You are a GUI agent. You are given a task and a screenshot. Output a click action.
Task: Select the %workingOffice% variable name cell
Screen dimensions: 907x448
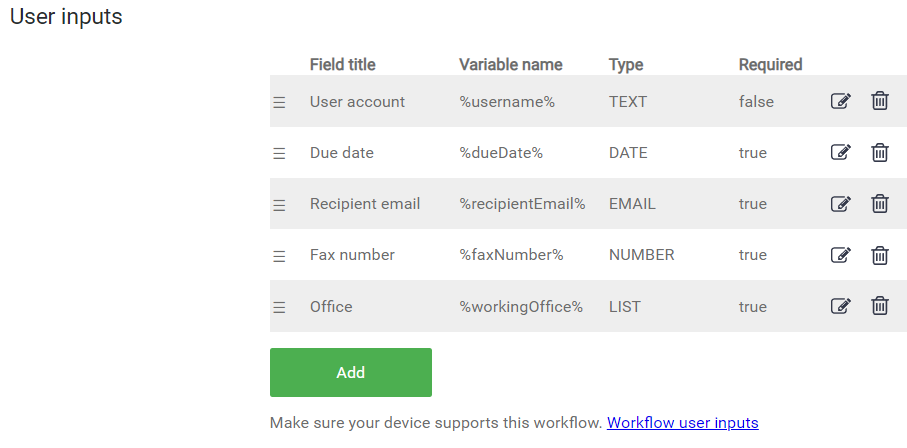(x=520, y=307)
